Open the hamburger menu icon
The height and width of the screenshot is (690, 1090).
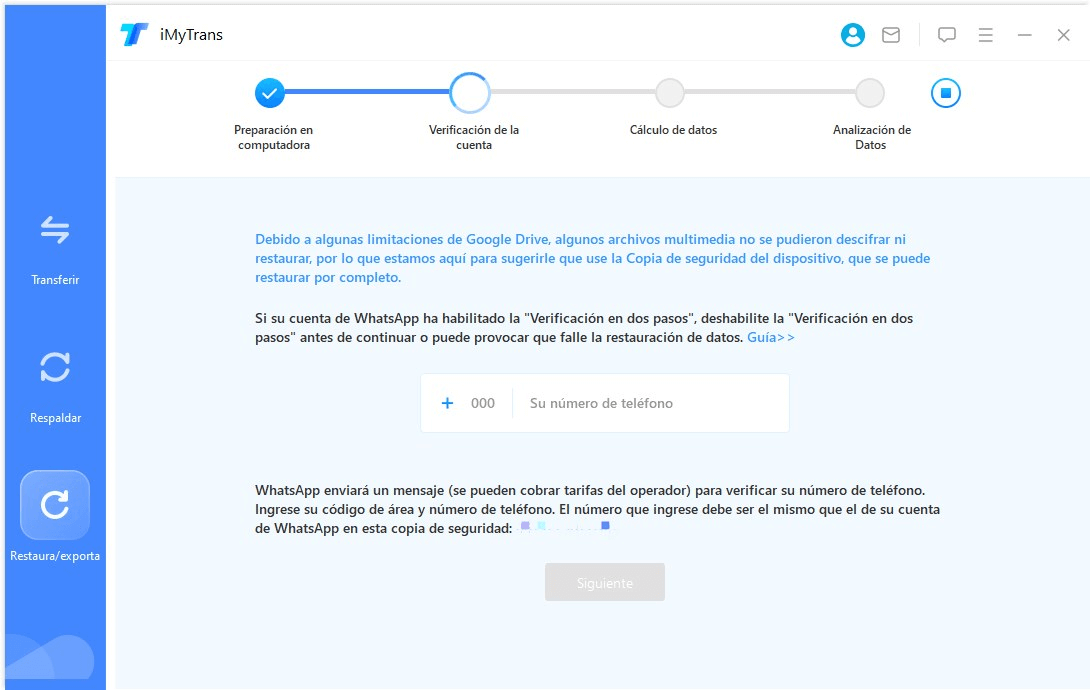tap(985, 35)
